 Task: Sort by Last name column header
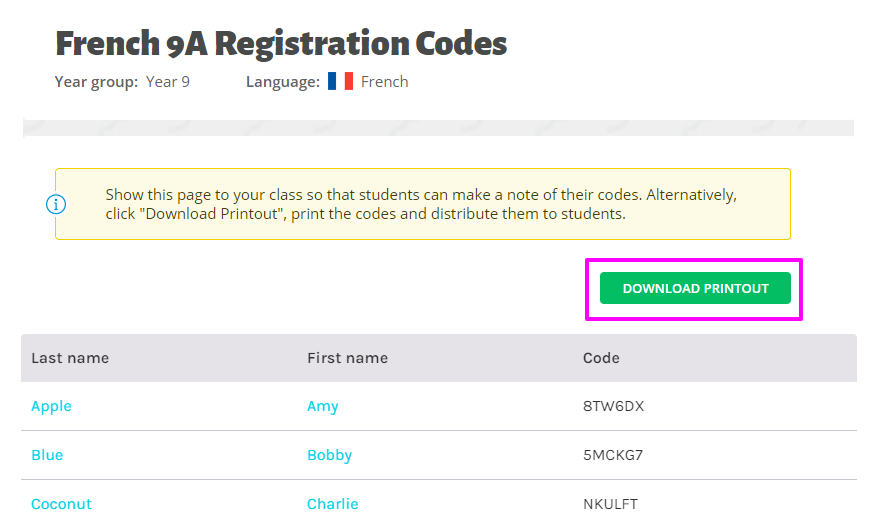pyautogui.click(x=70, y=358)
